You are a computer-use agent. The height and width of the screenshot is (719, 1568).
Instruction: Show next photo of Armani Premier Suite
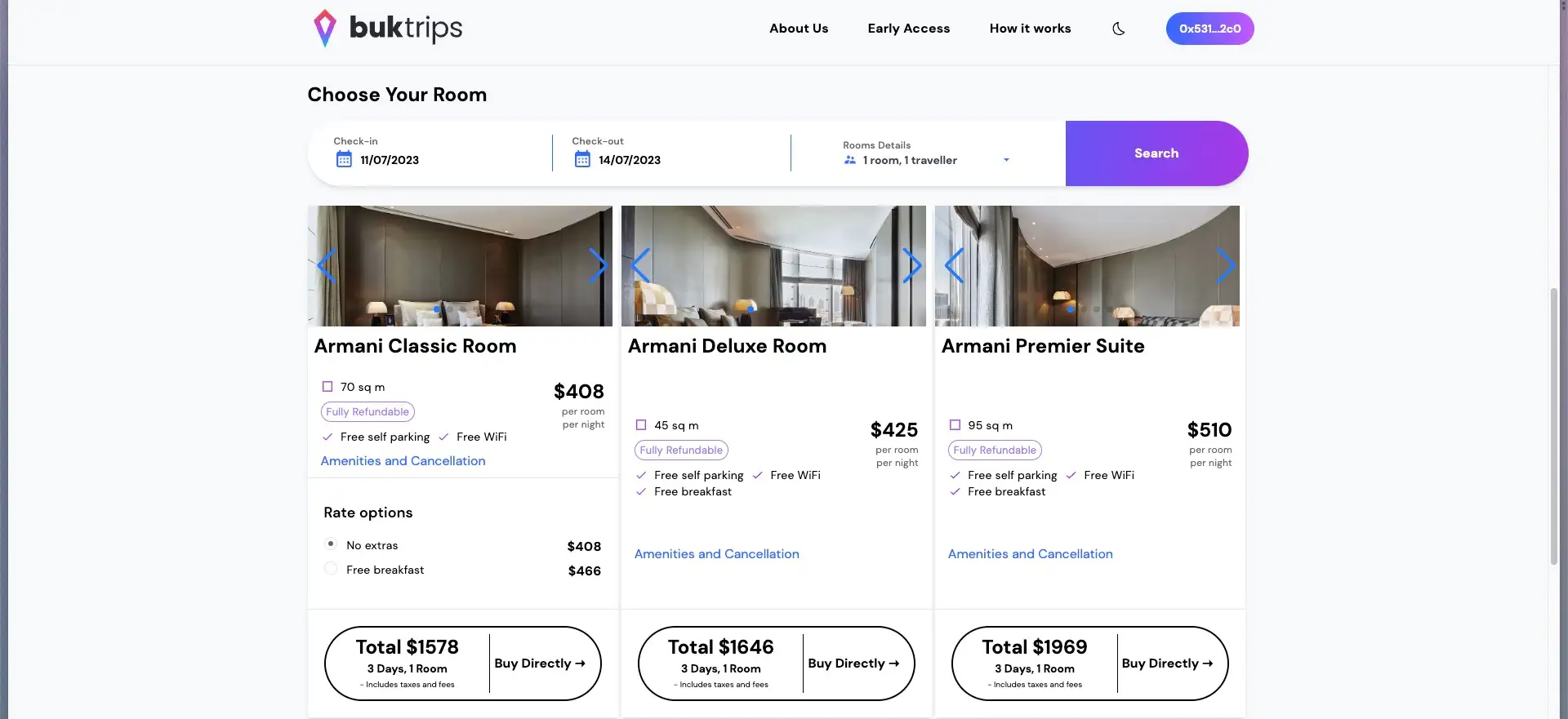click(1225, 265)
